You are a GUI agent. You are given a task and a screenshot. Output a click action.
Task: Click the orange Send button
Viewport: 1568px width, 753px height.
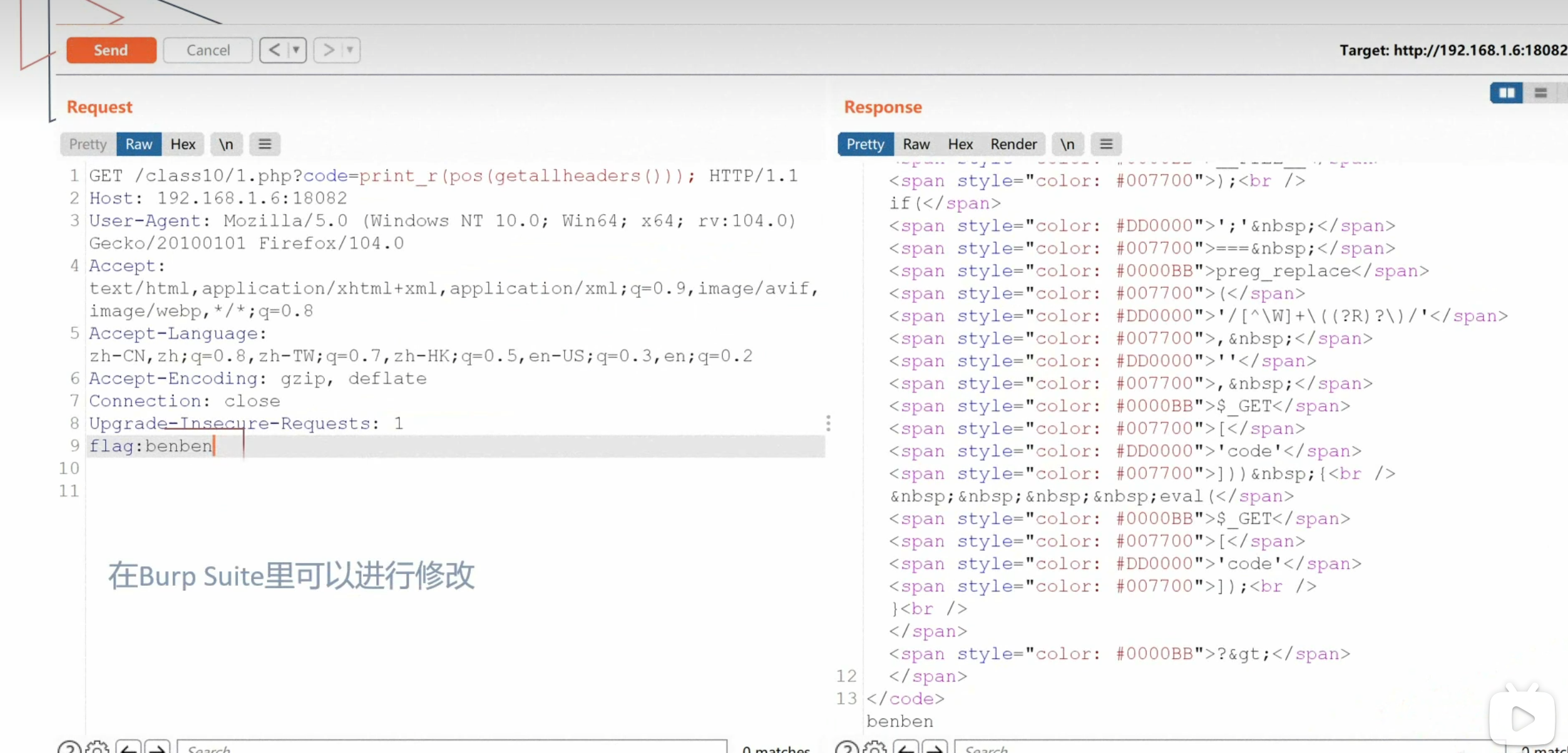pyautogui.click(x=111, y=50)
